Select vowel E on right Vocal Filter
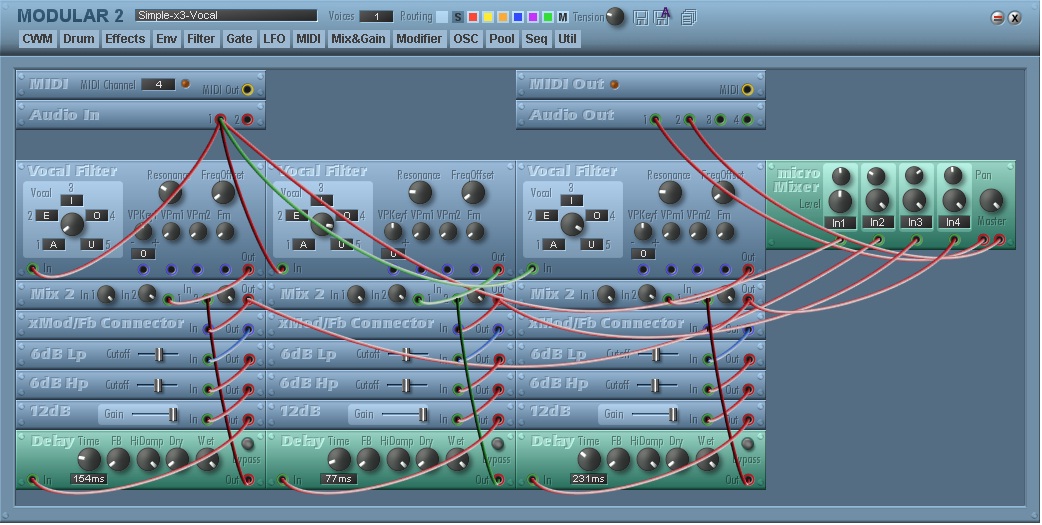 tap(546, 215)
